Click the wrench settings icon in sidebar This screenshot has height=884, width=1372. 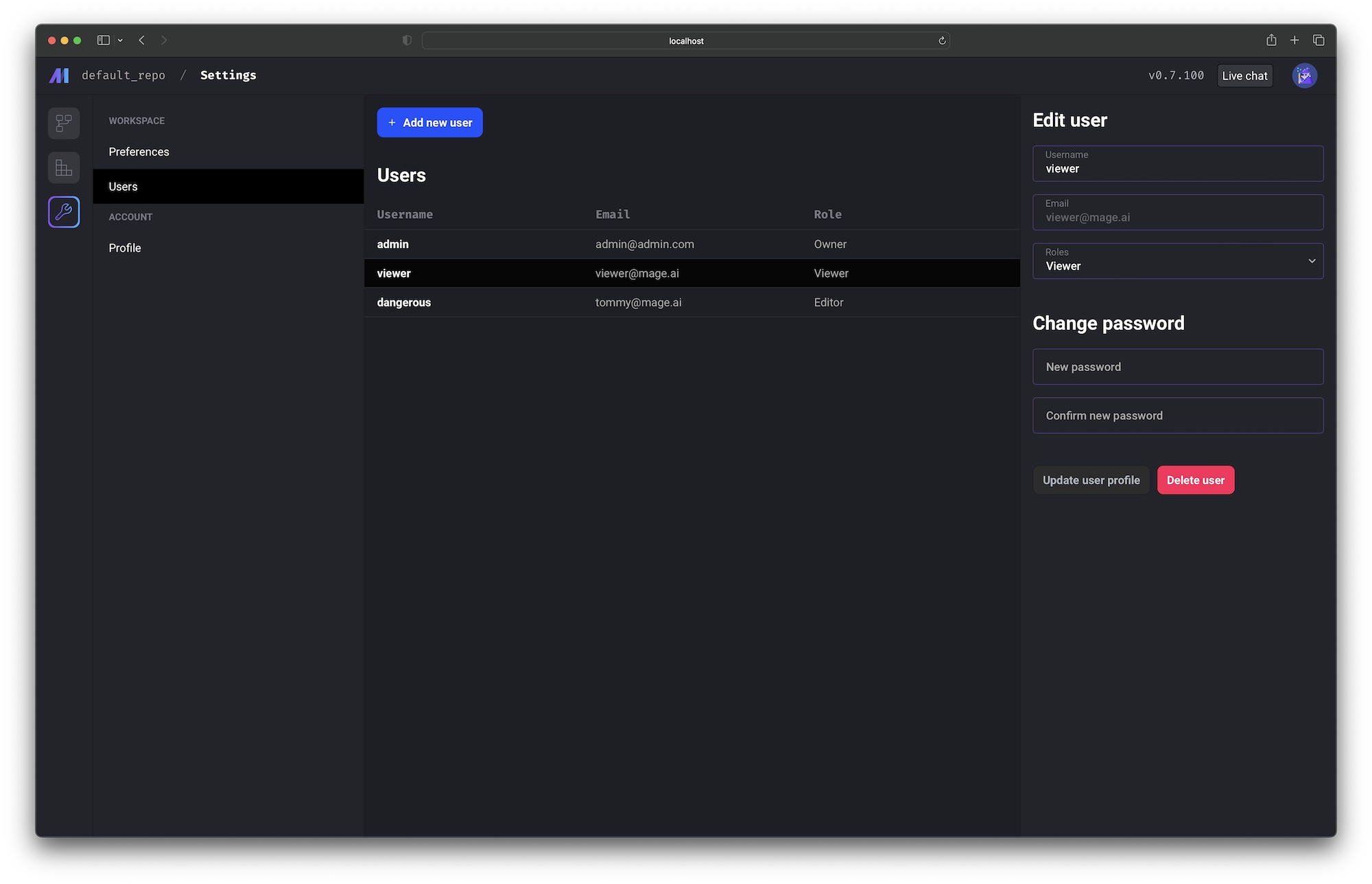(64, 212)
